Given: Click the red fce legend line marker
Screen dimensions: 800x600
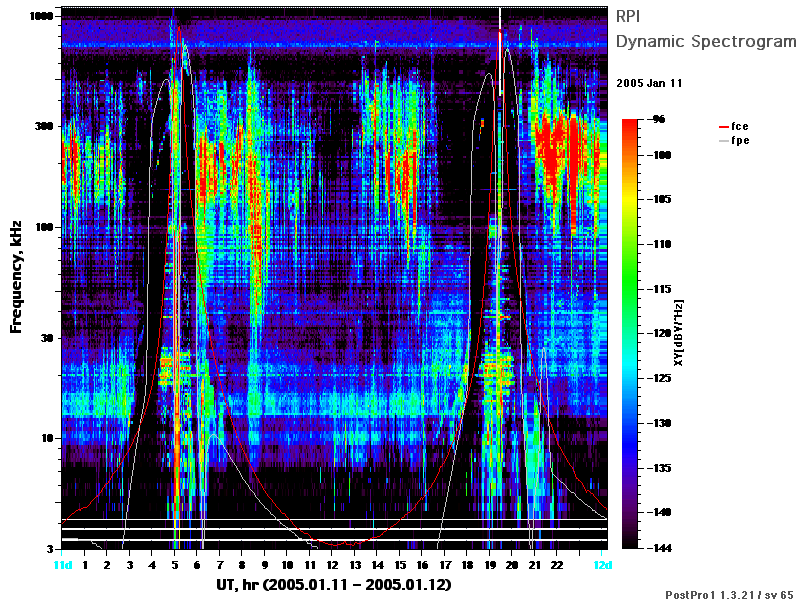Looking at the screenshot, I should coord(723,127).
